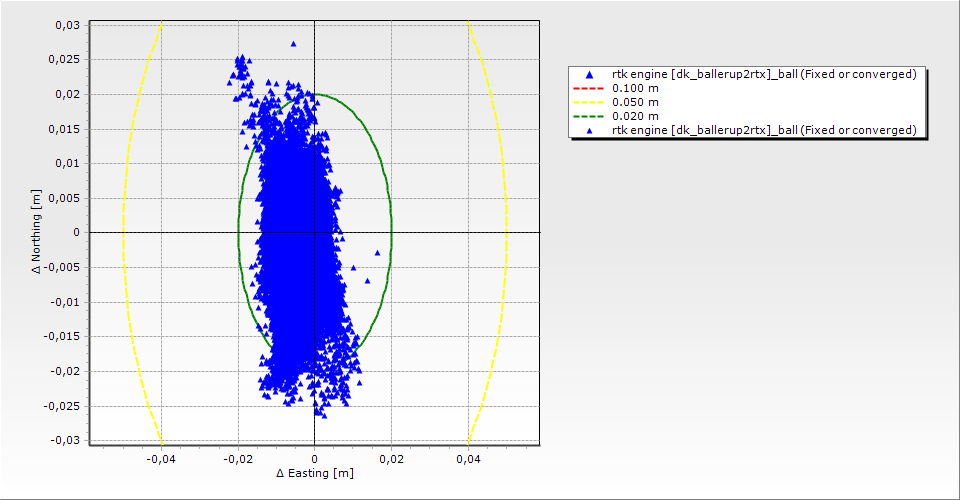Click the -0,015 tick label on the Y axis
The height and width of the screenshot is (500, 960).
click(x=62, y=337)
